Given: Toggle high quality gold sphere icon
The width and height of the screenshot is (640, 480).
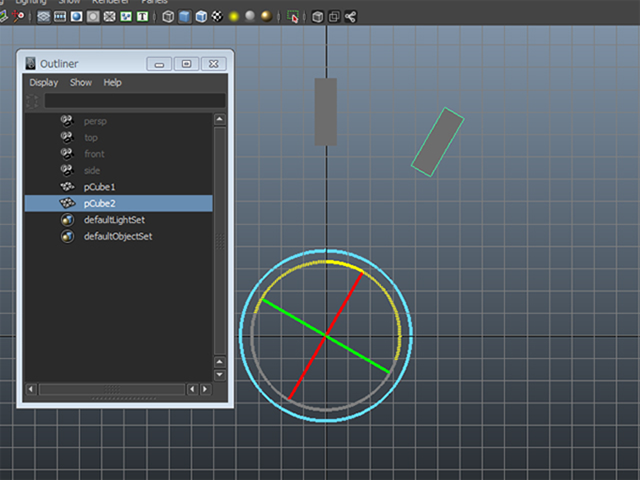Looking at the screenshot, I should pos(267,16).
